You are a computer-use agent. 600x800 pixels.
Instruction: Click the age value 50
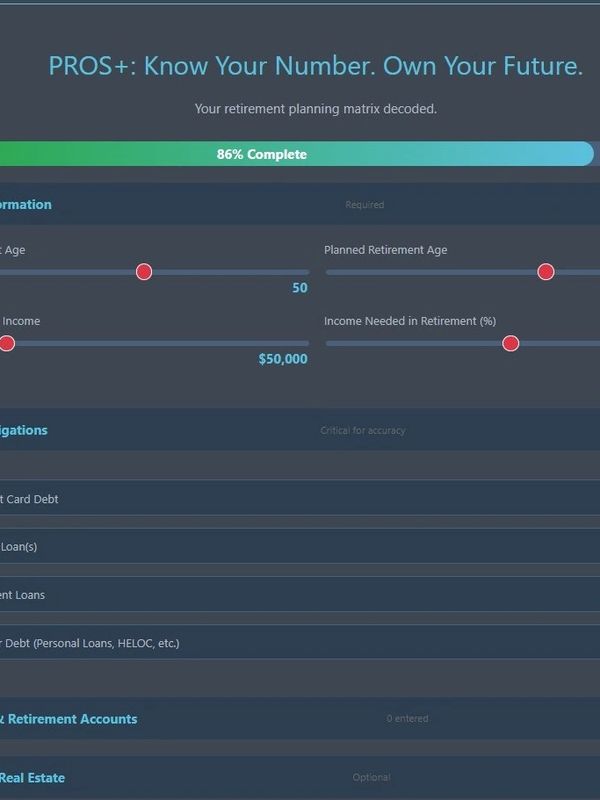coord(299,289)
